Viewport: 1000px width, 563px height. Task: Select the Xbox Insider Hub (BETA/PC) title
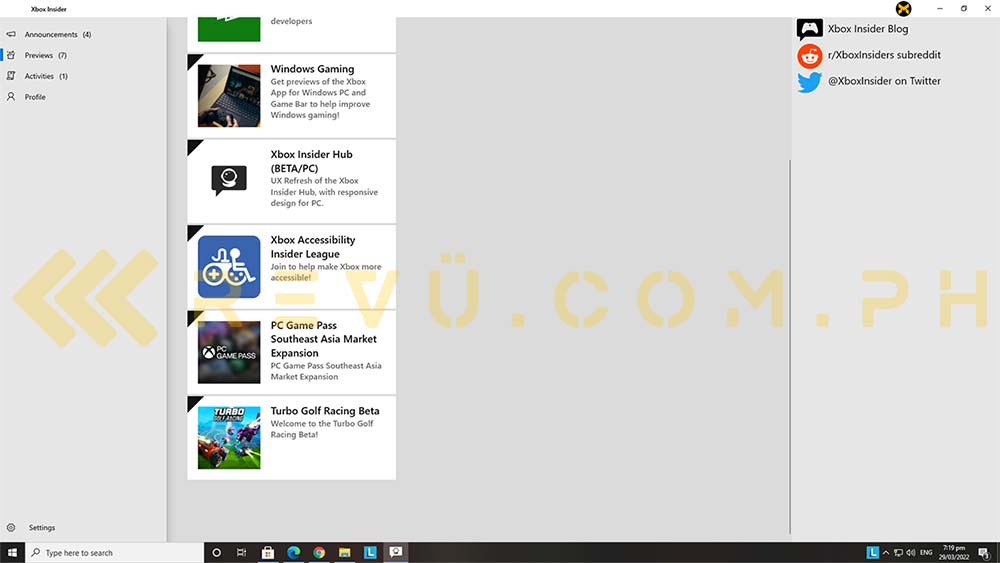311,161
